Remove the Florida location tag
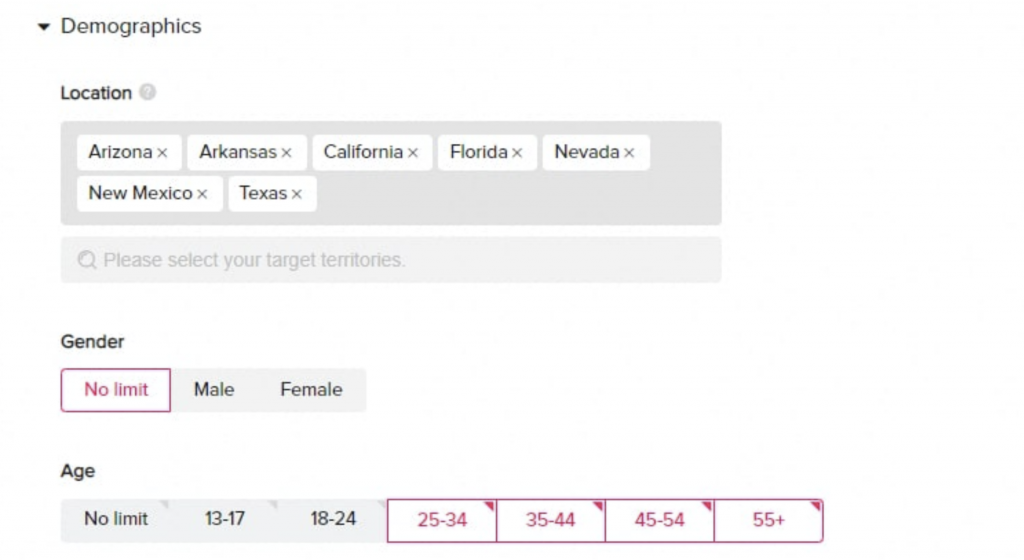 point(517,153)
